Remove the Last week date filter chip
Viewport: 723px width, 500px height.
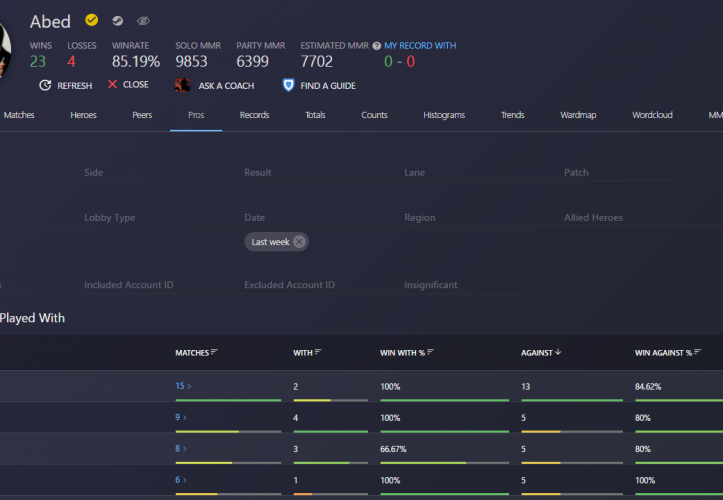pos(299,242)
